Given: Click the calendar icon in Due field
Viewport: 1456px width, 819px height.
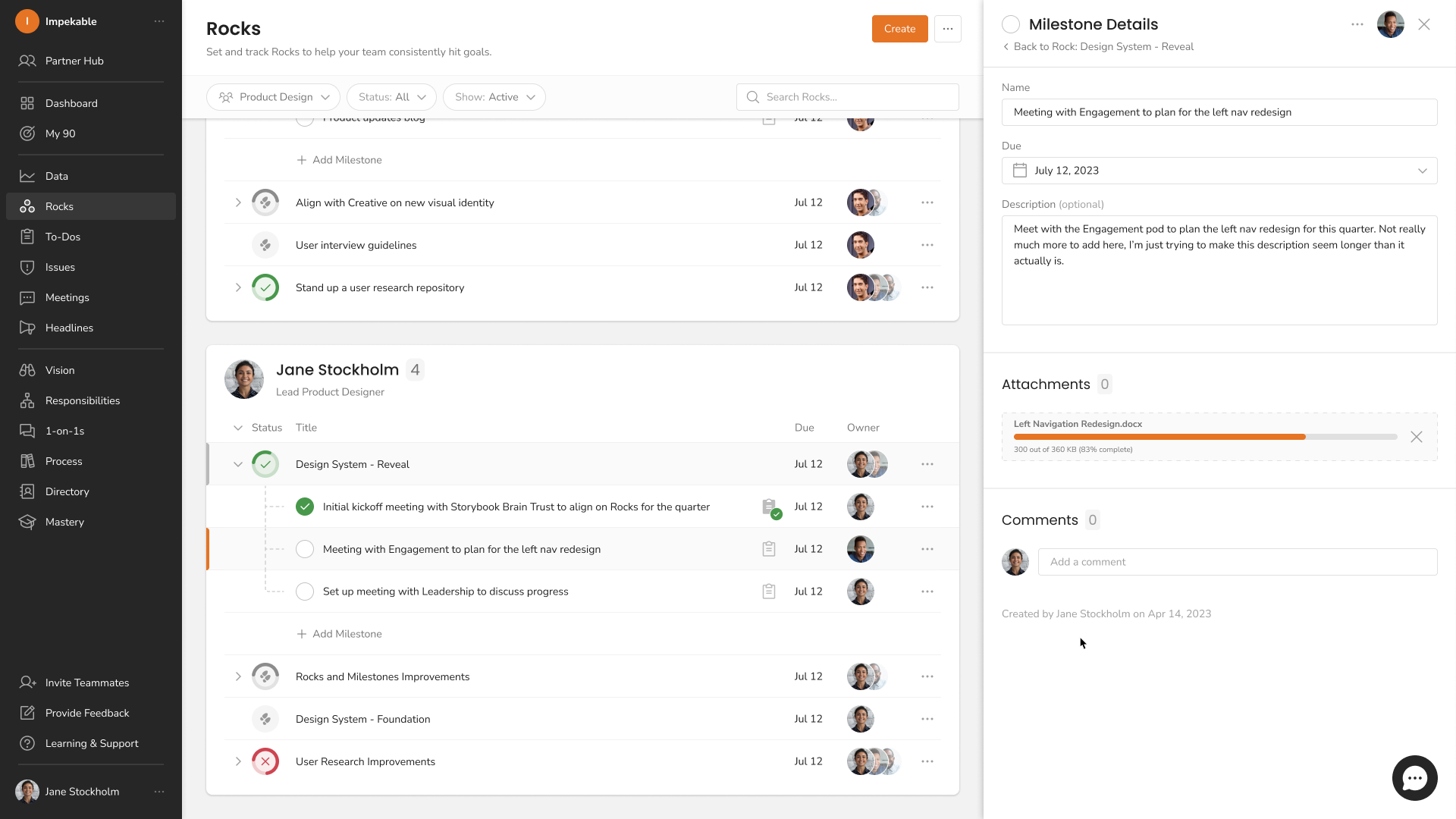Looking at the screenshot, I should 1020,171.
